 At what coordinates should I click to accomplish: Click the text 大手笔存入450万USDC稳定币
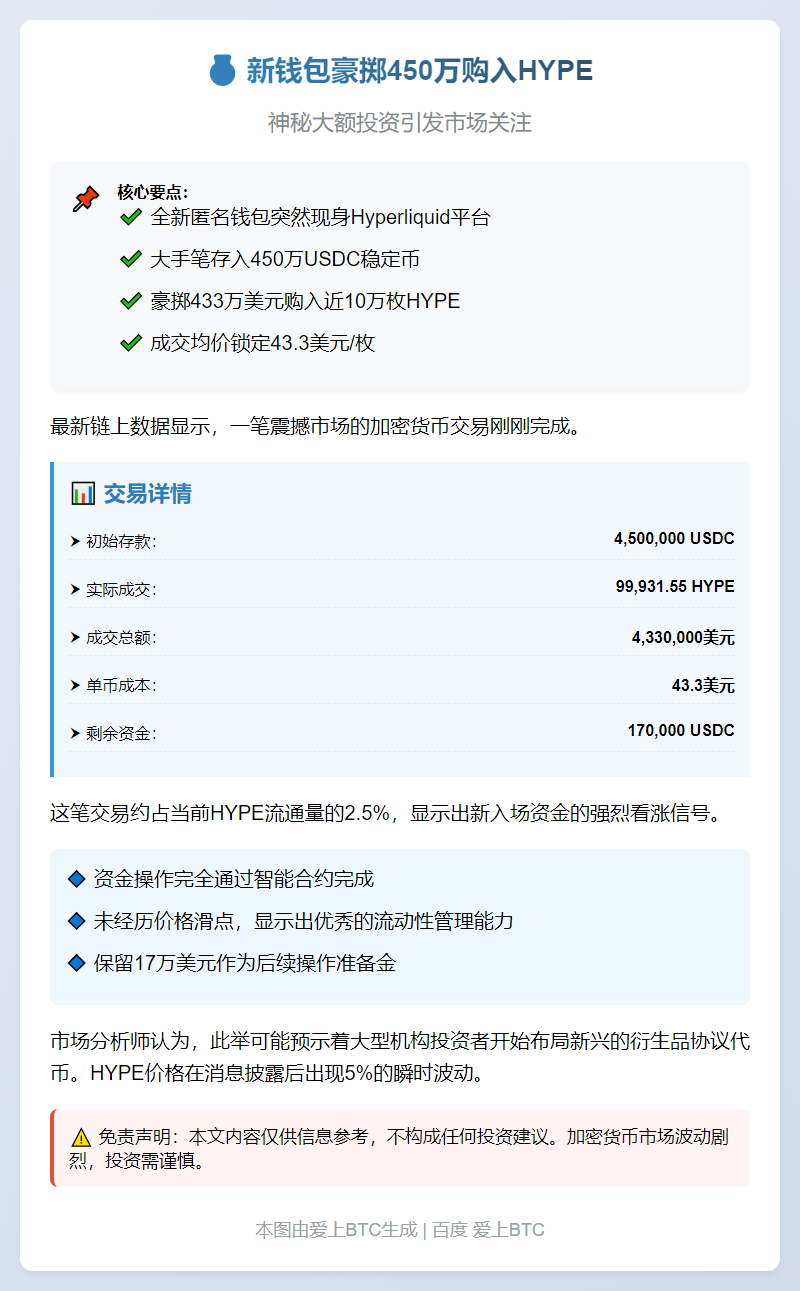point(285,259)
